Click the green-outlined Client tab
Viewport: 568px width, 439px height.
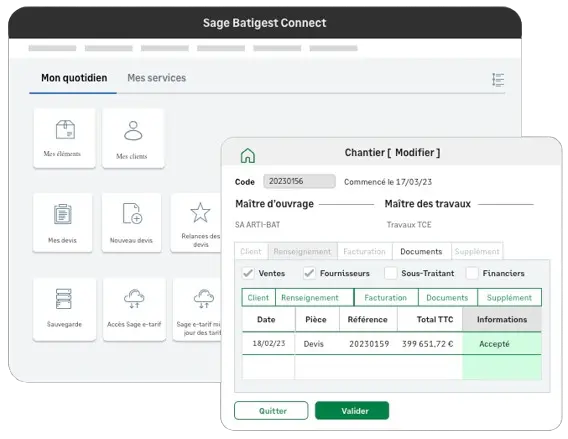[x=258, y=298]
